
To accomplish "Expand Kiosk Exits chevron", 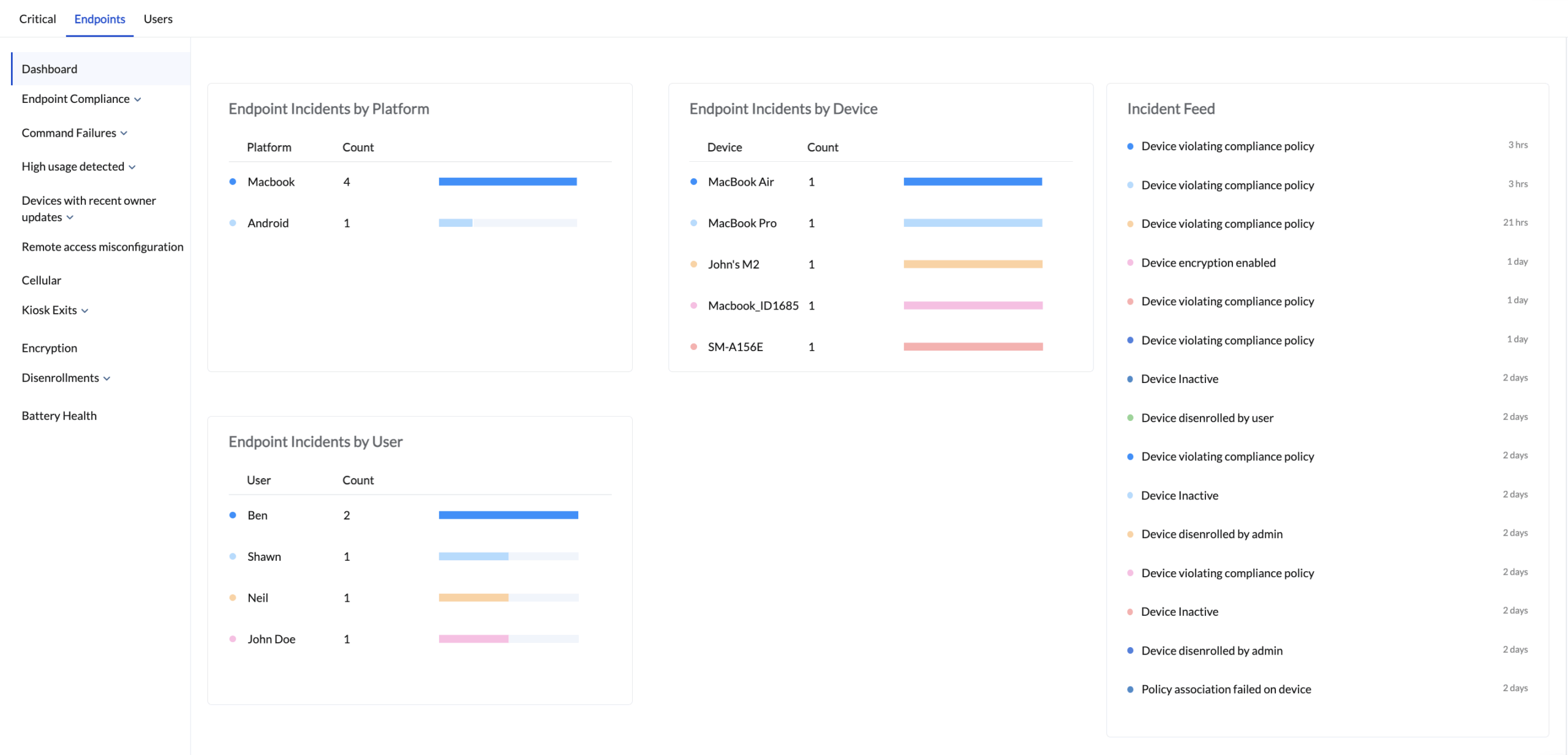I will point(85,311).
